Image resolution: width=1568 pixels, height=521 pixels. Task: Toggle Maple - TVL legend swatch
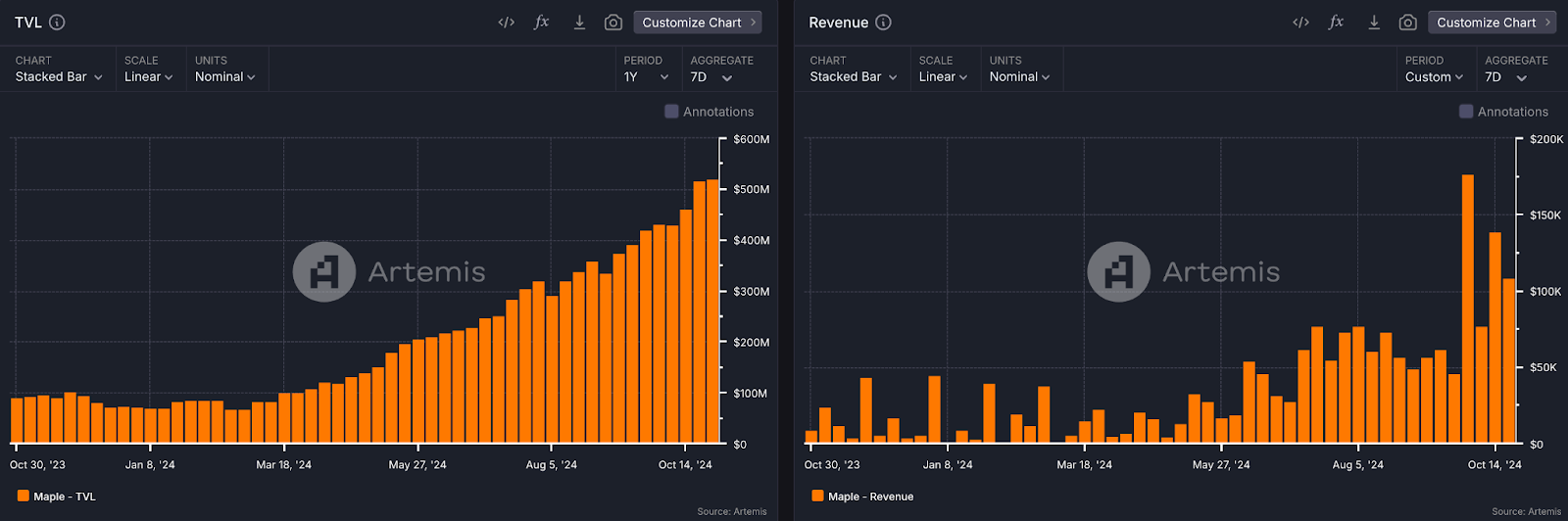tap(23, 496)
